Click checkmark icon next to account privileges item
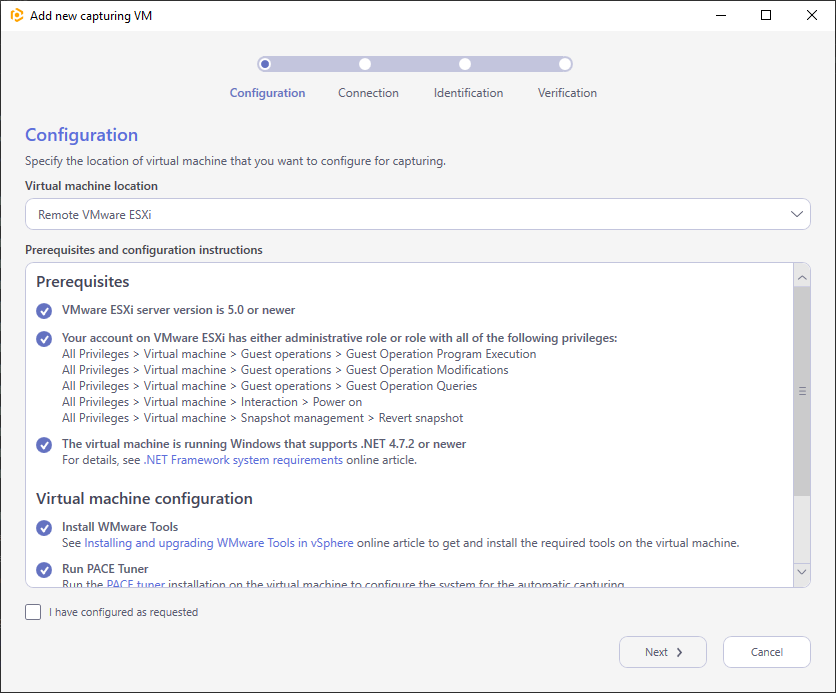The width and height of the screenshot is (836, 693). 44,339
